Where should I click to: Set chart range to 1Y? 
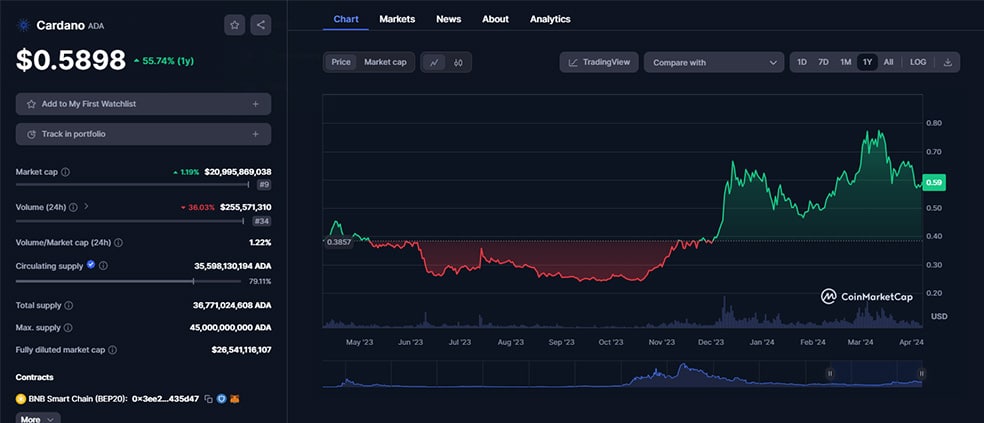tap(867, 62)
